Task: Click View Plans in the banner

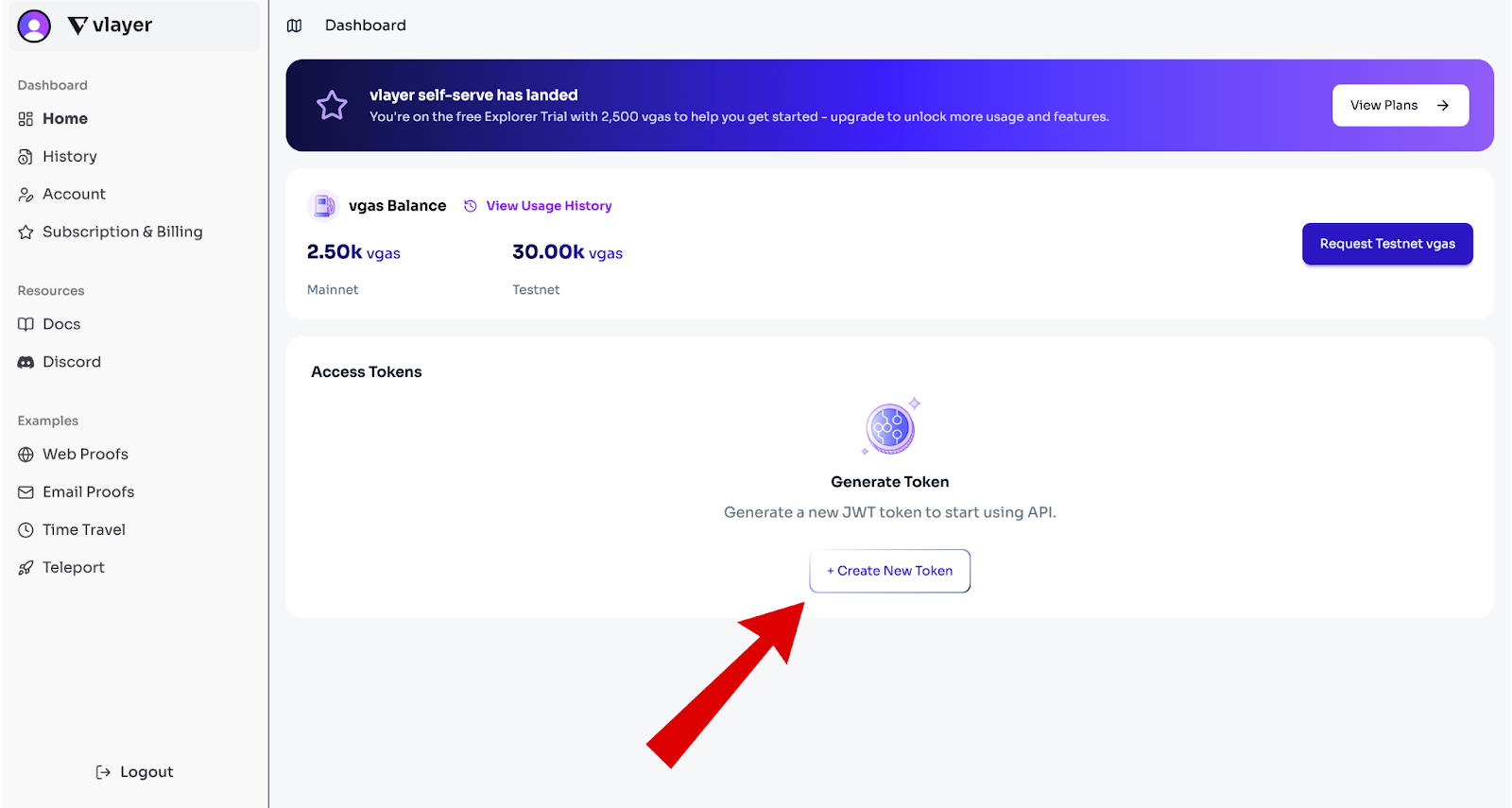Action: [x=1400, y=105]
